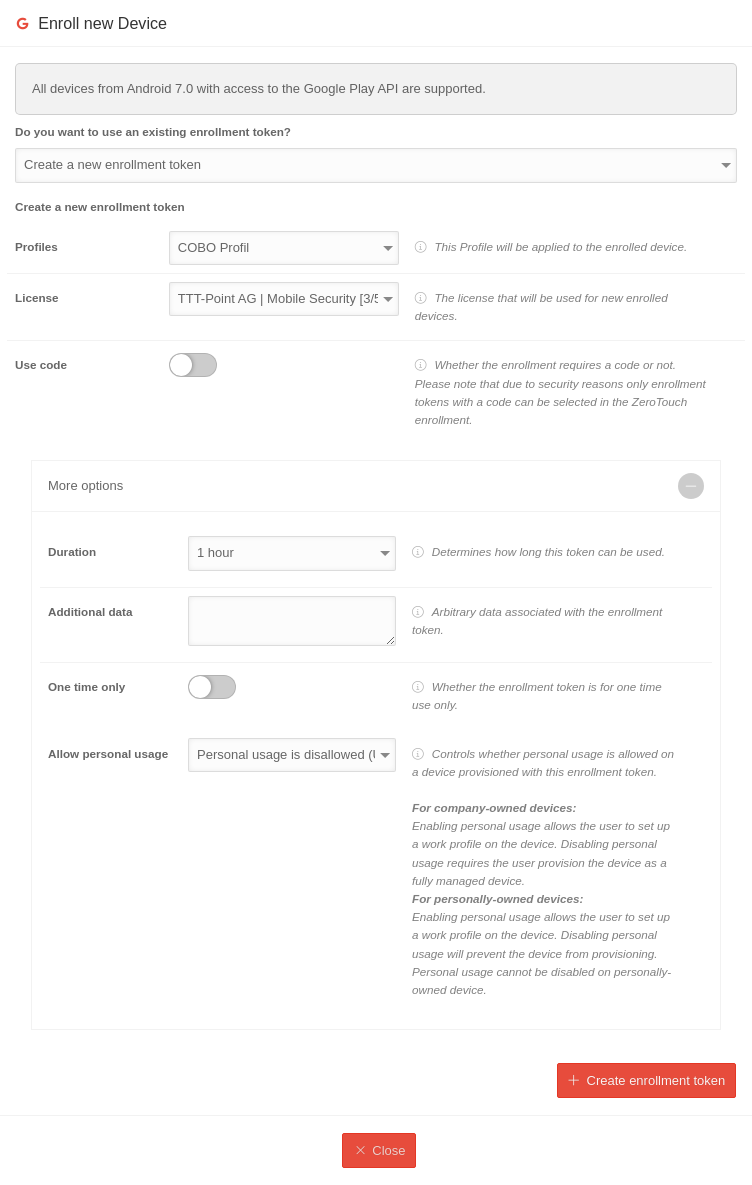Click the info icon beside the Additional data description
This screenshot has height=1185, width=752.
point(418,612)
